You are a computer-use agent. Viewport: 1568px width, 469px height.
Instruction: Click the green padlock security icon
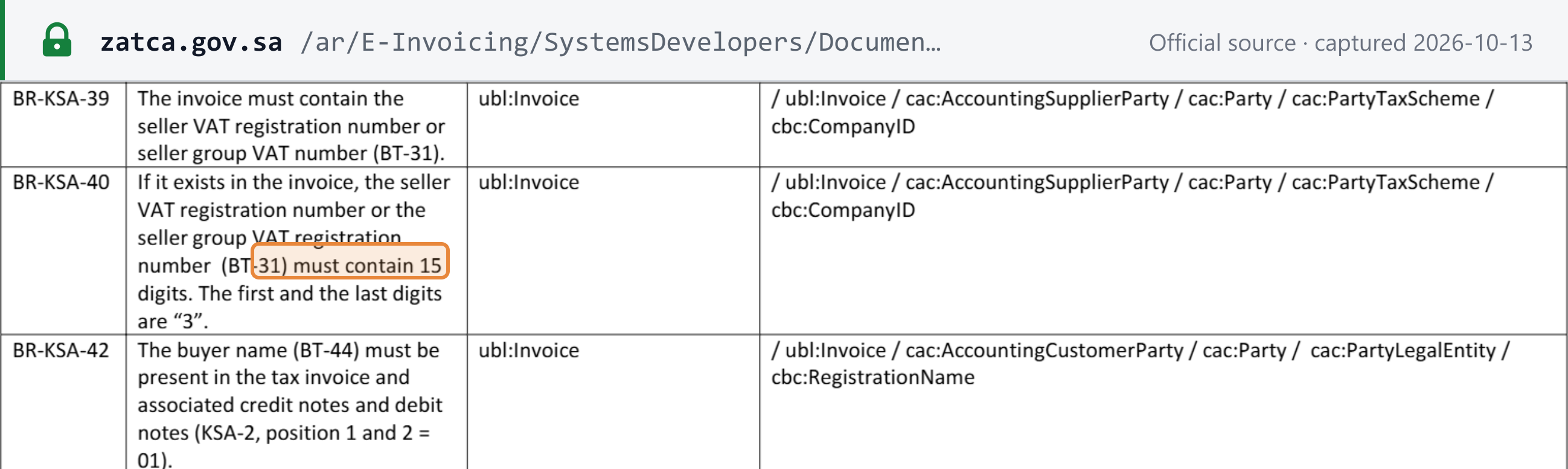[57, 40]
